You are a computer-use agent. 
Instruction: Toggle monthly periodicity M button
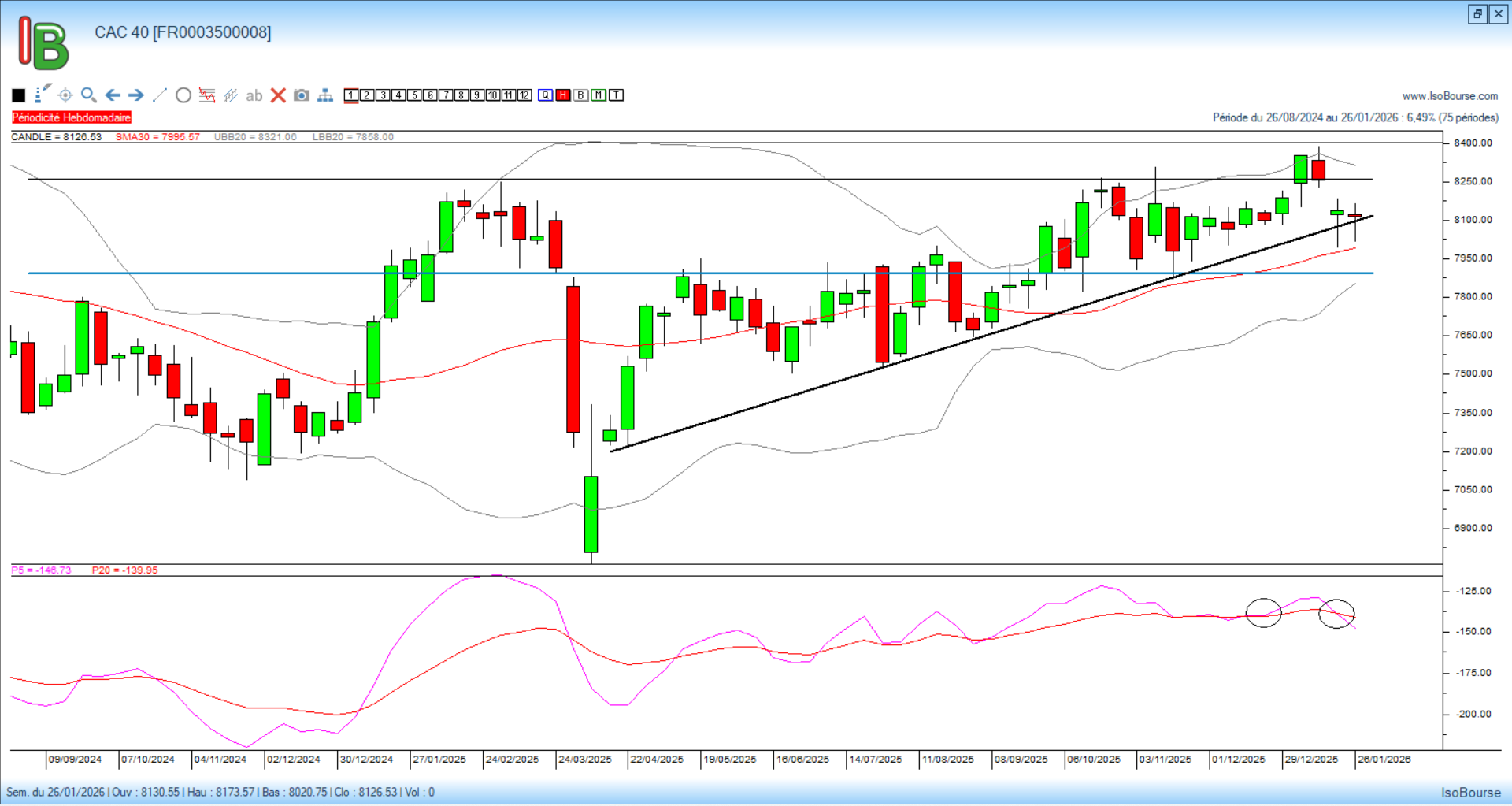pyautogui.click(x=598, y=95)
